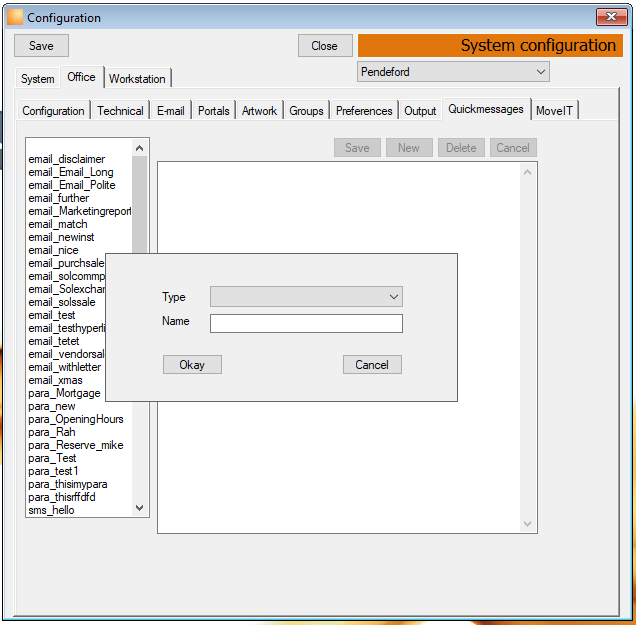Click Cancel in the dialog
The image size is (636, 625).
click(372, 365)
